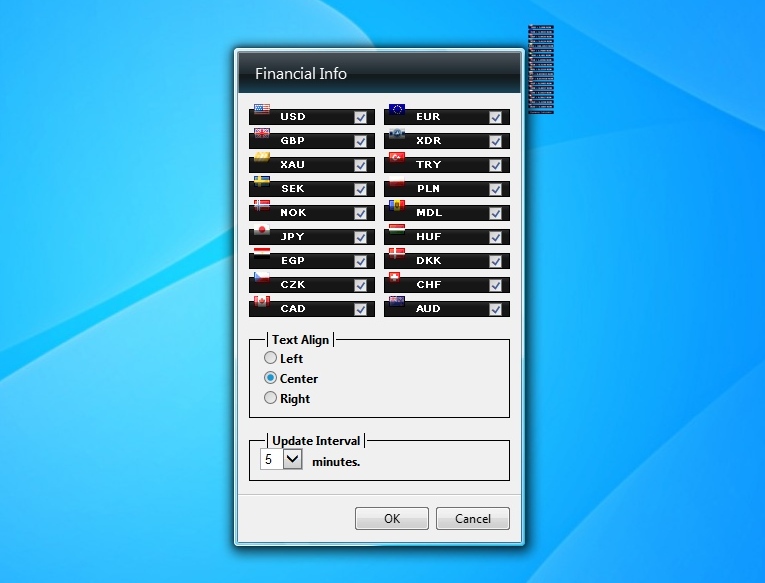Click the Moldovan flag icon next to MDL
The width and height of the screenshot is (765, 583).
tap(397, 204)
